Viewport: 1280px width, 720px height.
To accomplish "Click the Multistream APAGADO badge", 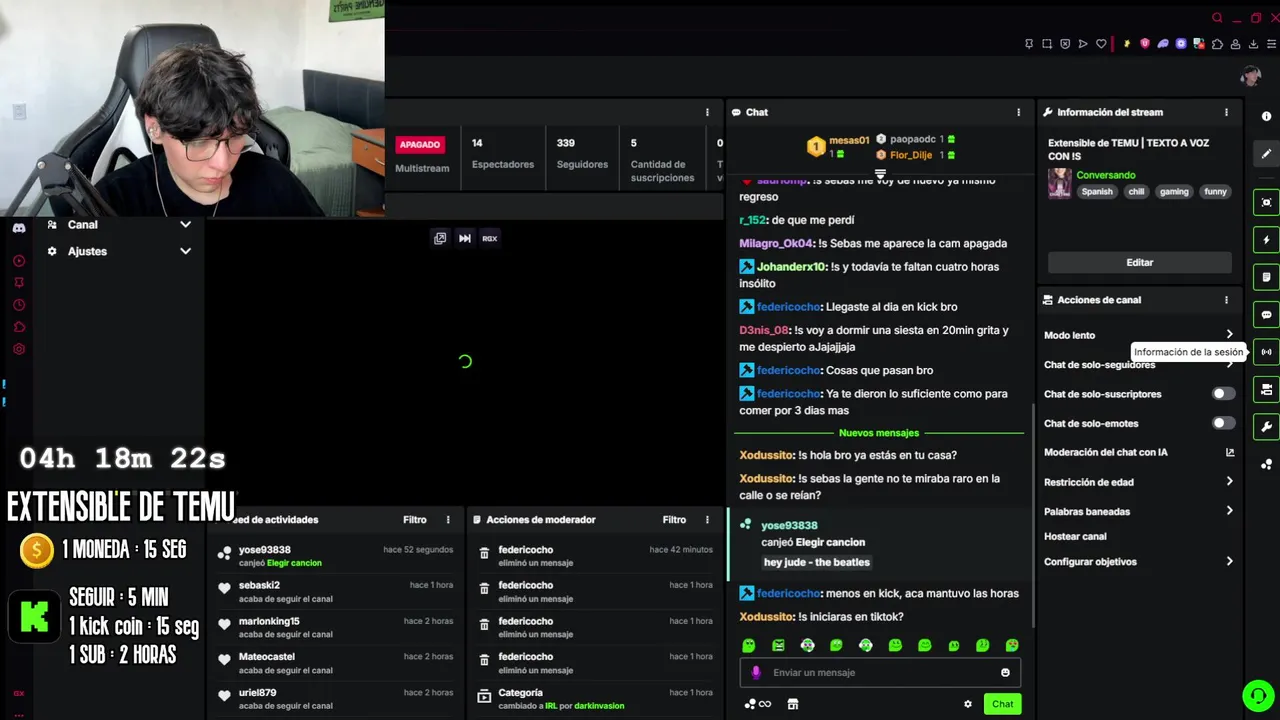I will tap(420, 144).
